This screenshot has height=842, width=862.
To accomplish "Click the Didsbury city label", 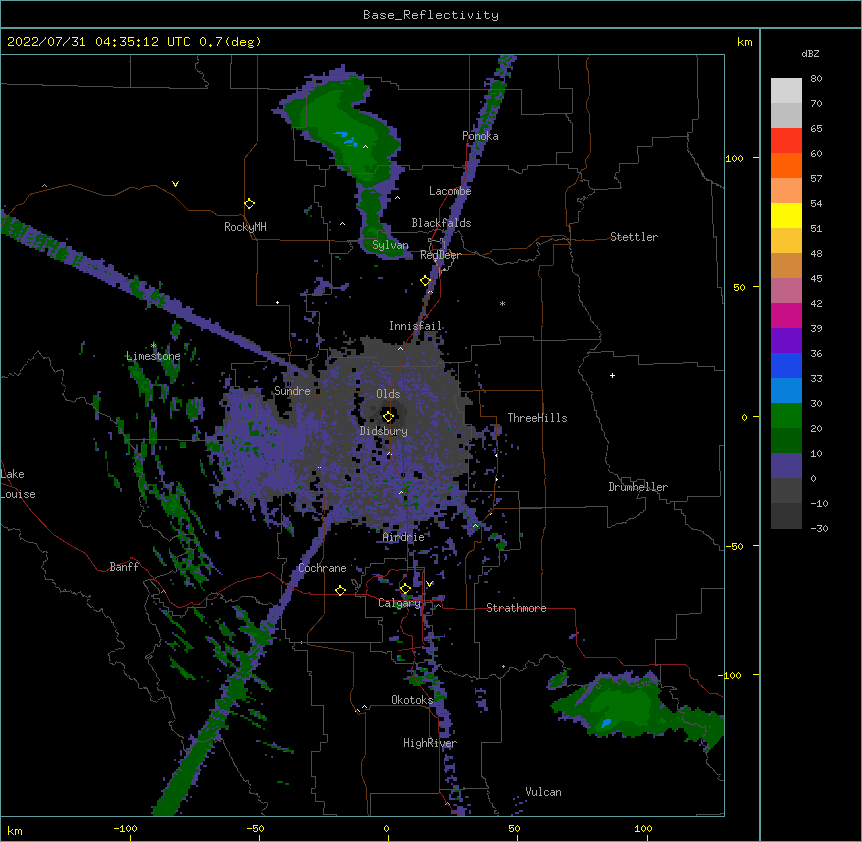I will click(x=384, y=431).
